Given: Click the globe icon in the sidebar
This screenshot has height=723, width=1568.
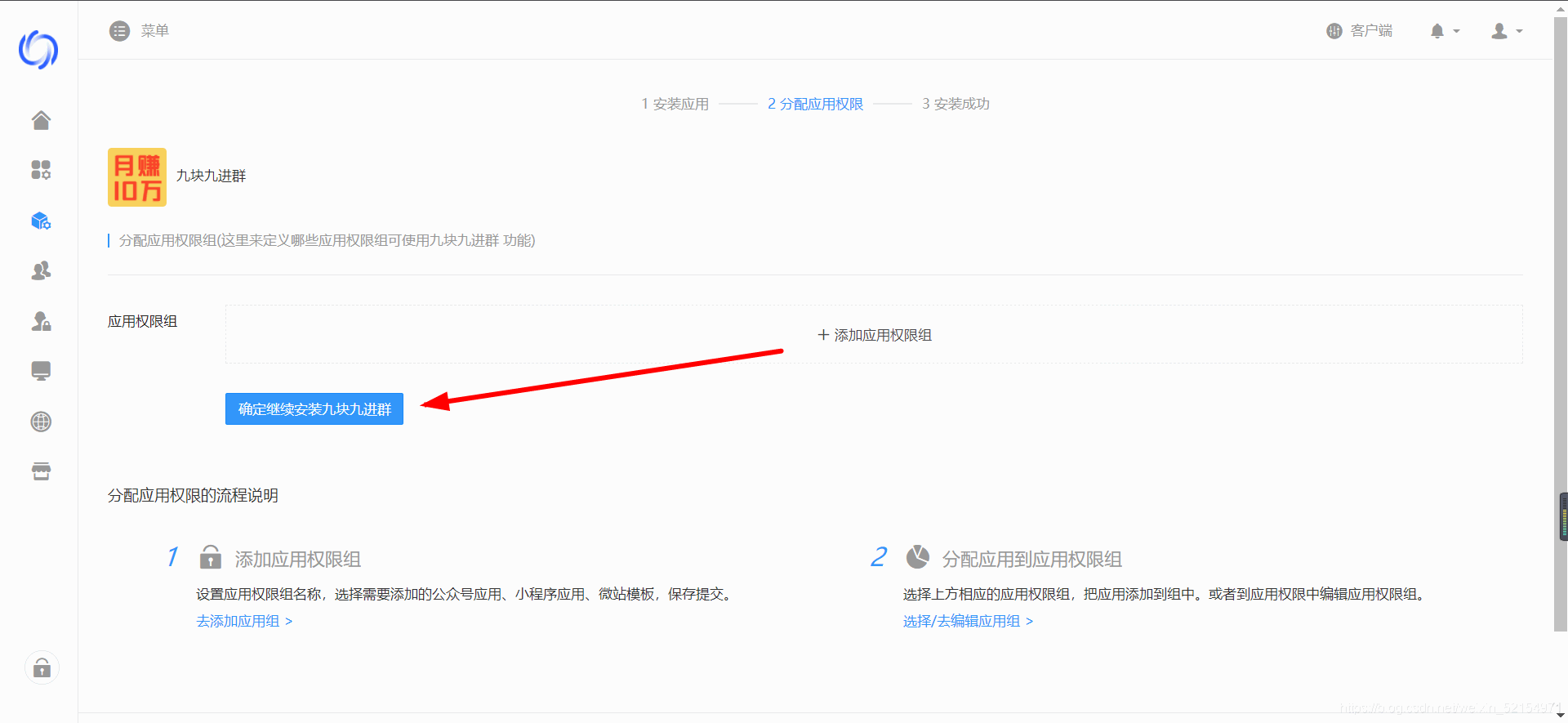Looking at the screenshot, I should 41,422.
